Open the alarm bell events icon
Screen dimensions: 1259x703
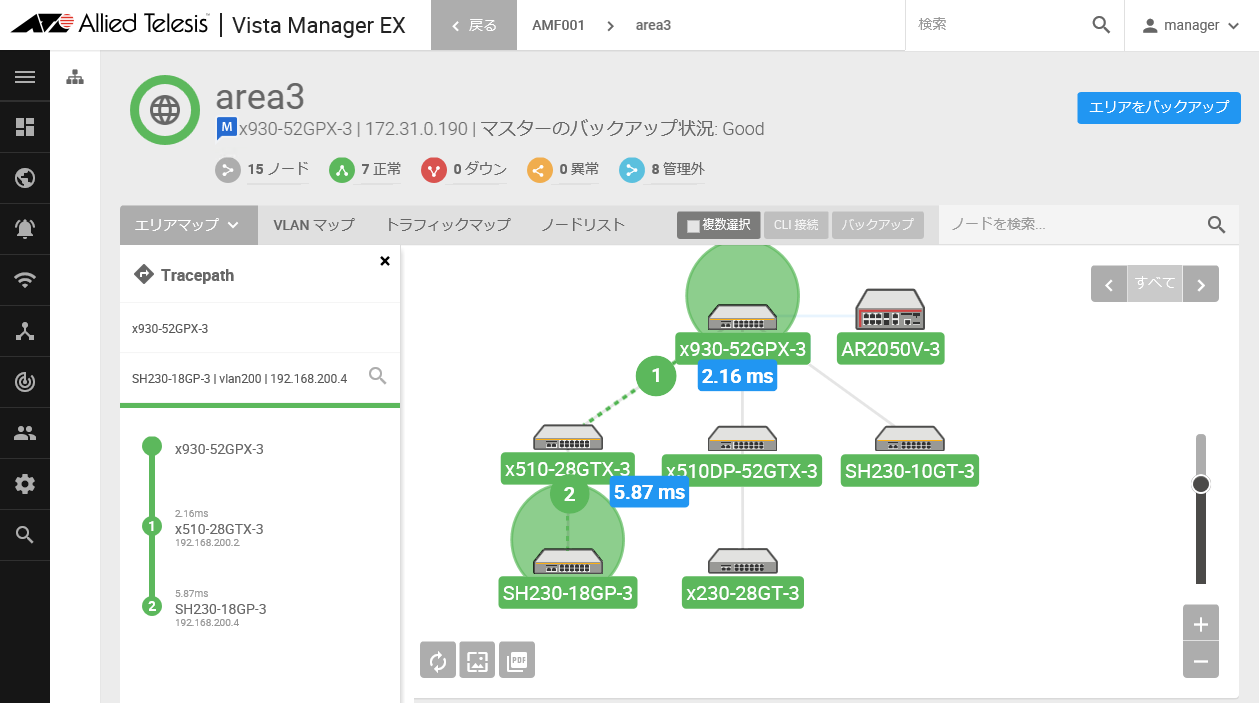pyautogui.click(x=25, y=229)
